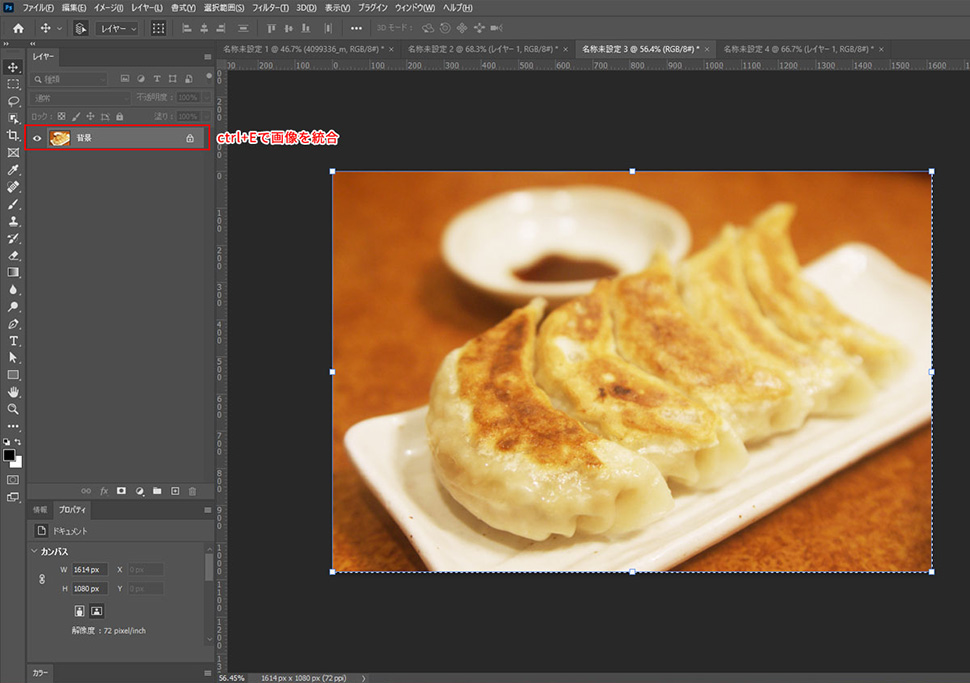Select the Spot Healing Brush tool

13,187
